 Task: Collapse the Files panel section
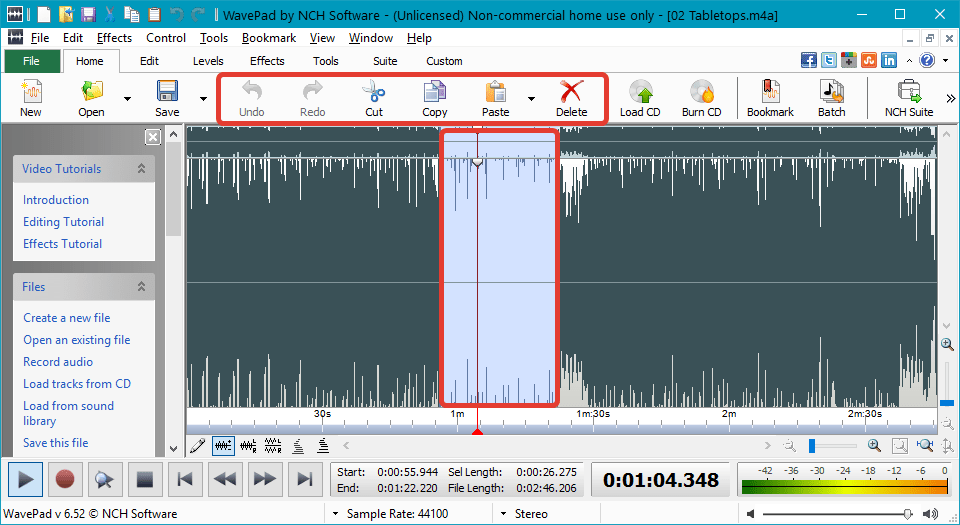[141, 286]
